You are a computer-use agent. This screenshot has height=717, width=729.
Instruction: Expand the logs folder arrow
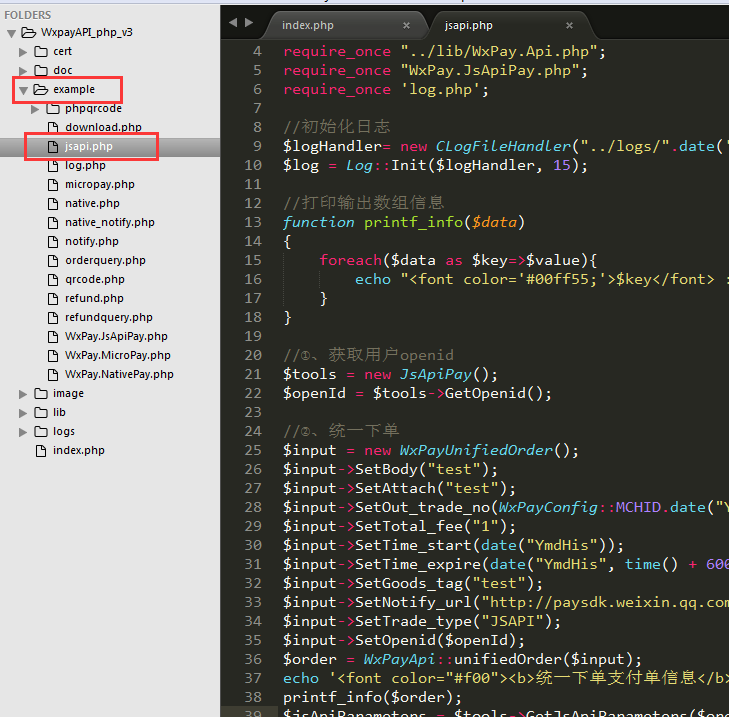23,432
